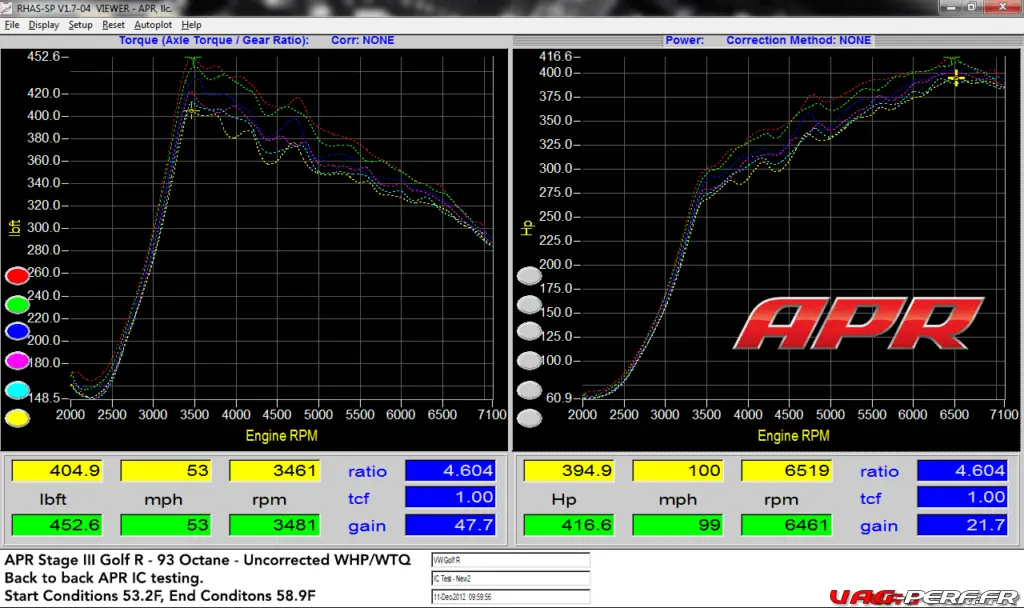Toggle the cyan run on torque graph
This screenshot has height=608, width=1024.
pyautogui.click(x=18, y=390)
